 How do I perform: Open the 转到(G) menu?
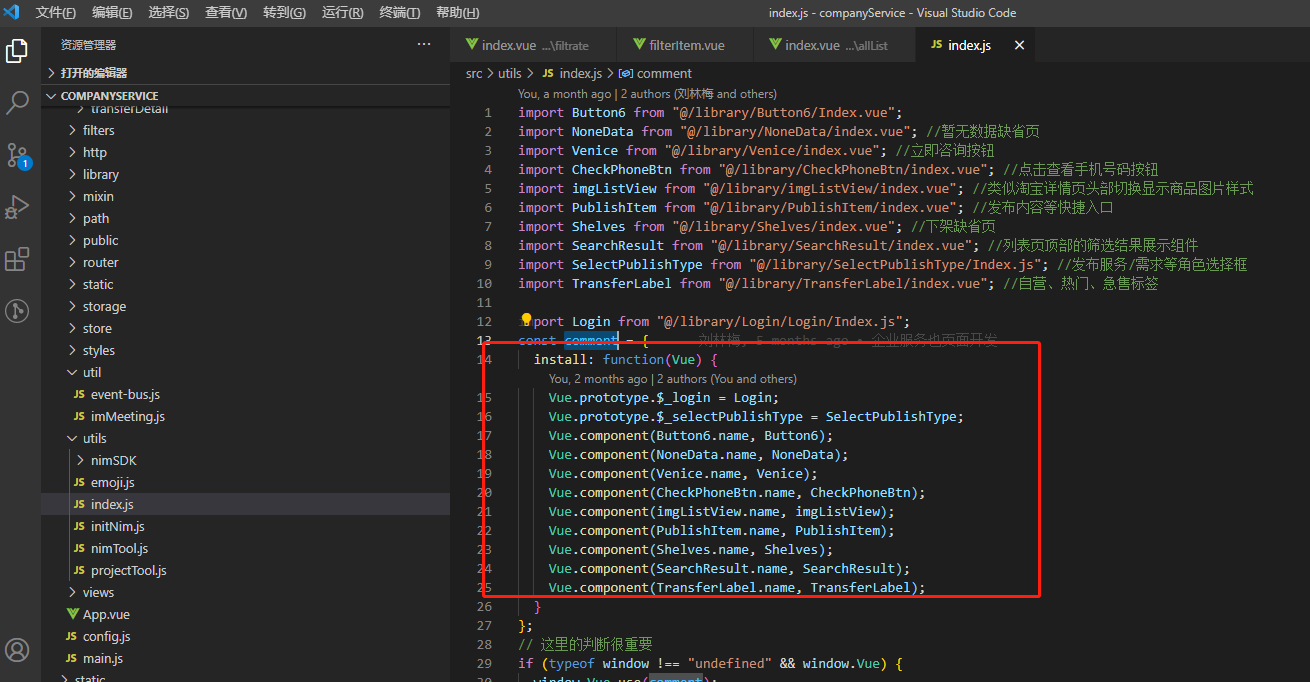284,13
